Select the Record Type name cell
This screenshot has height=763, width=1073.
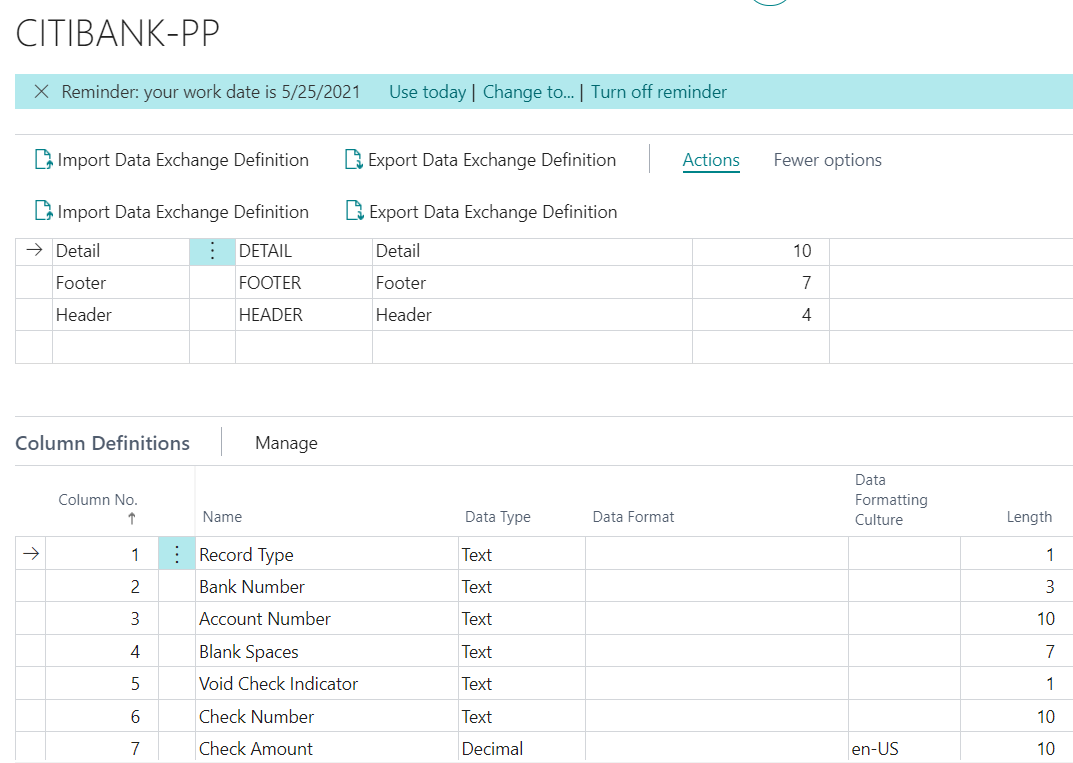tap(326, 554)
